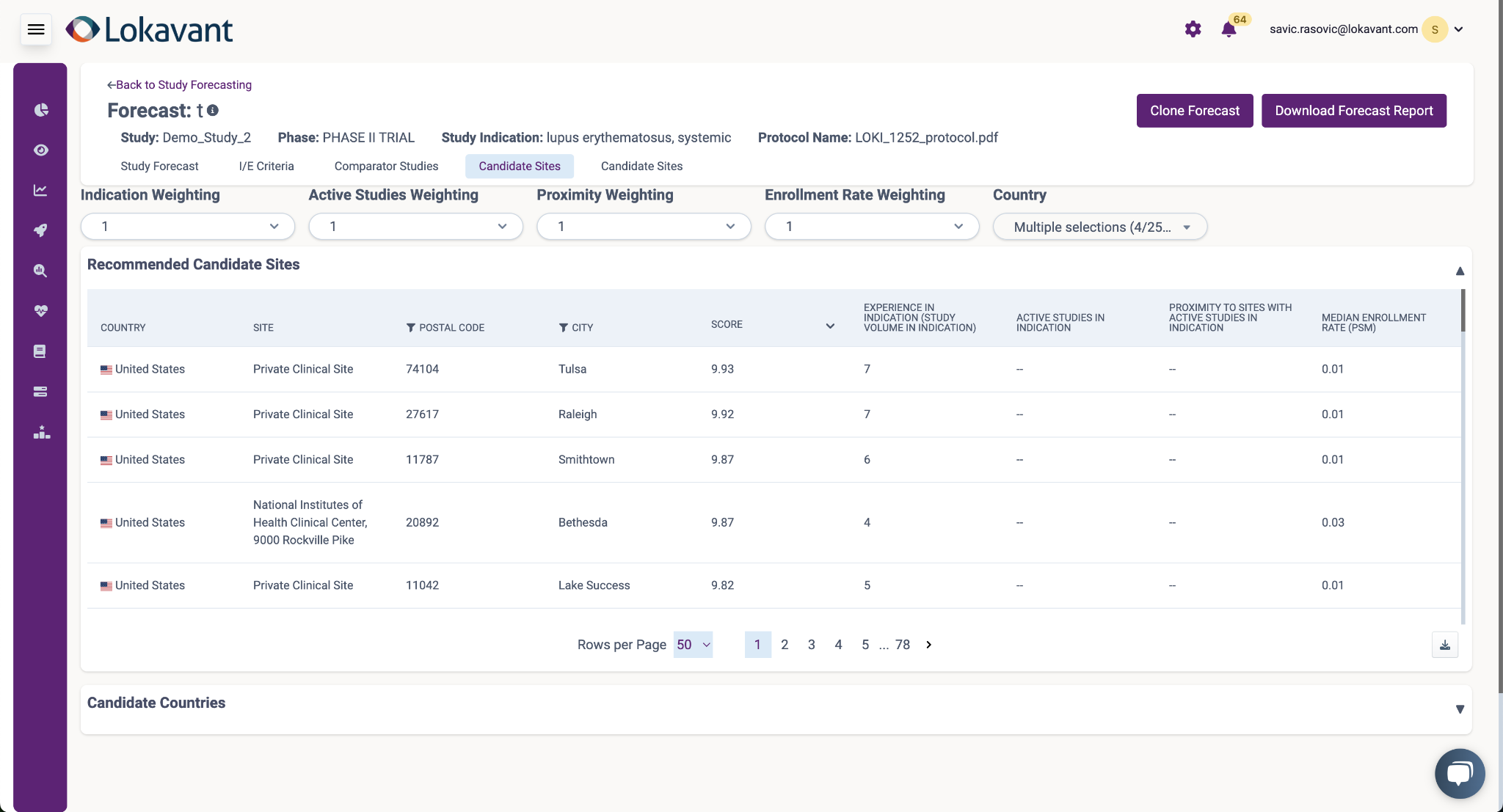Select the last Candidate Sites tab
This screenshot has height=812, width=1503.
coord(641,167)
